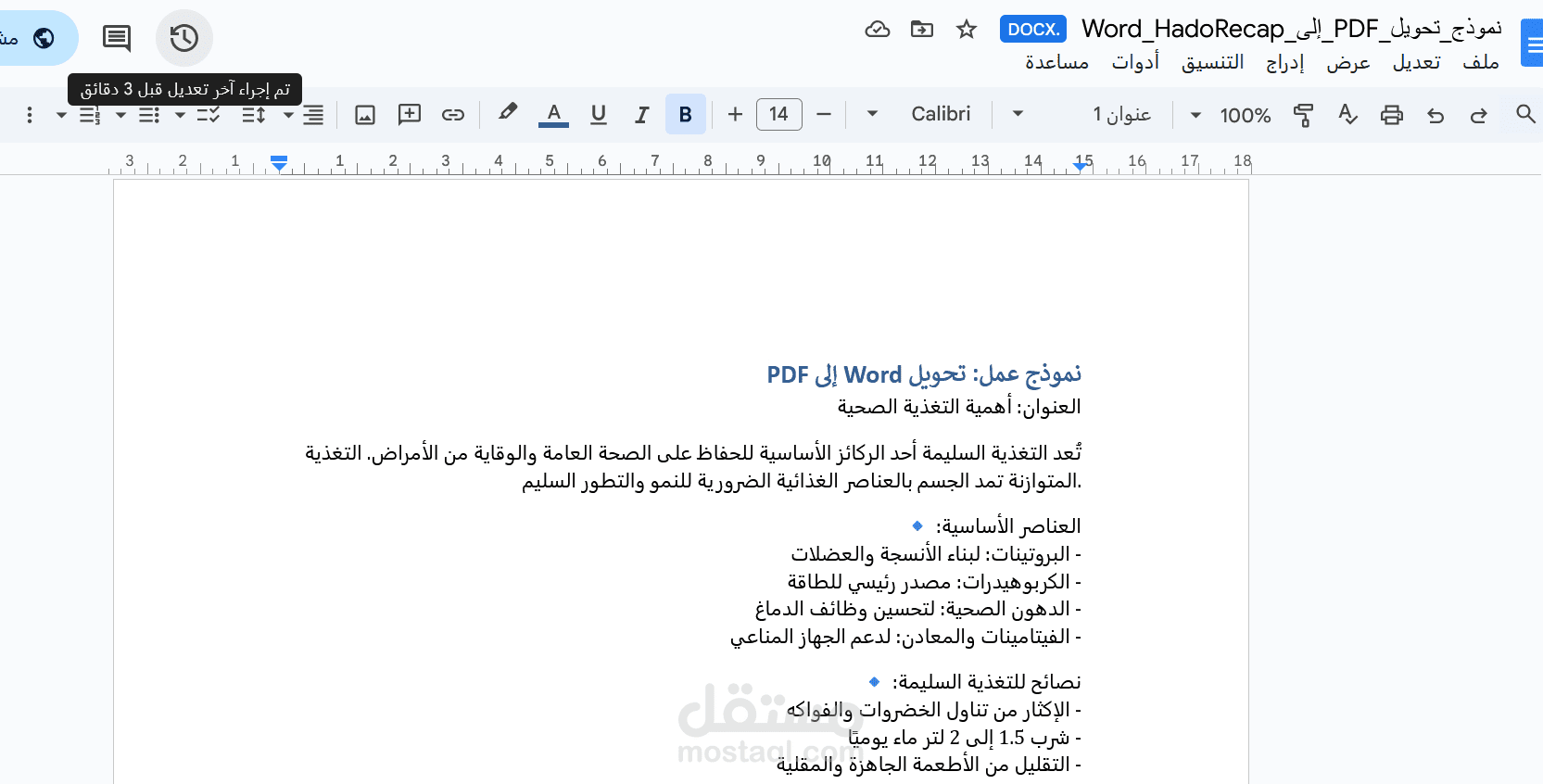
Task: Open the text color picker (A)
Action: [x=553, y=114]
